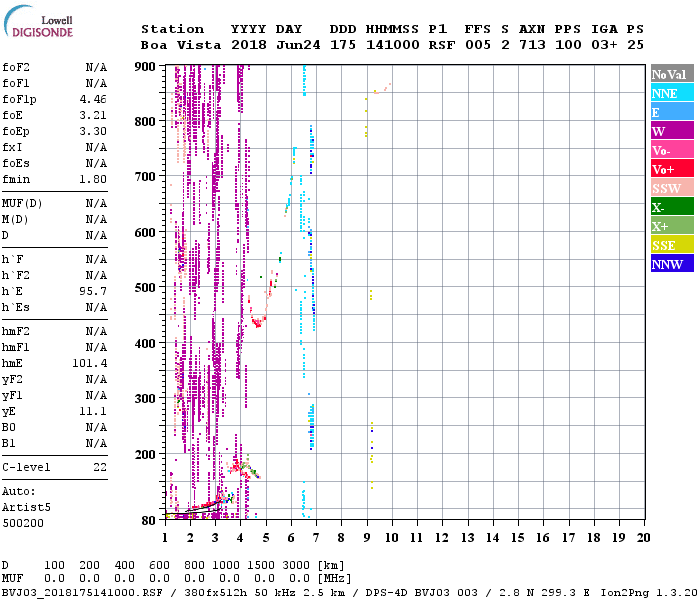Click the foF1p value 4.46
This screenshot has height=600, width=700.
pos(93,99)
